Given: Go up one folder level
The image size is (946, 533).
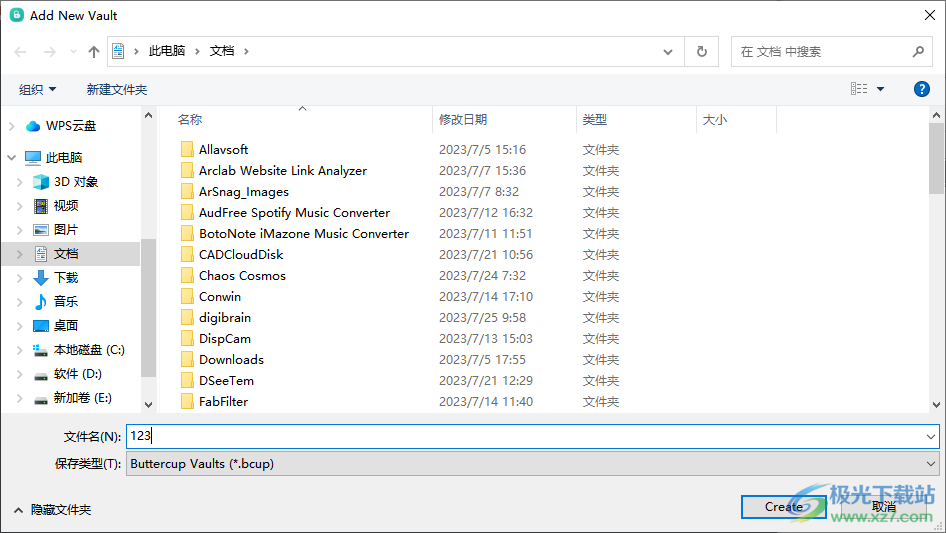Looking at the screenshot, I should point(94,52).
